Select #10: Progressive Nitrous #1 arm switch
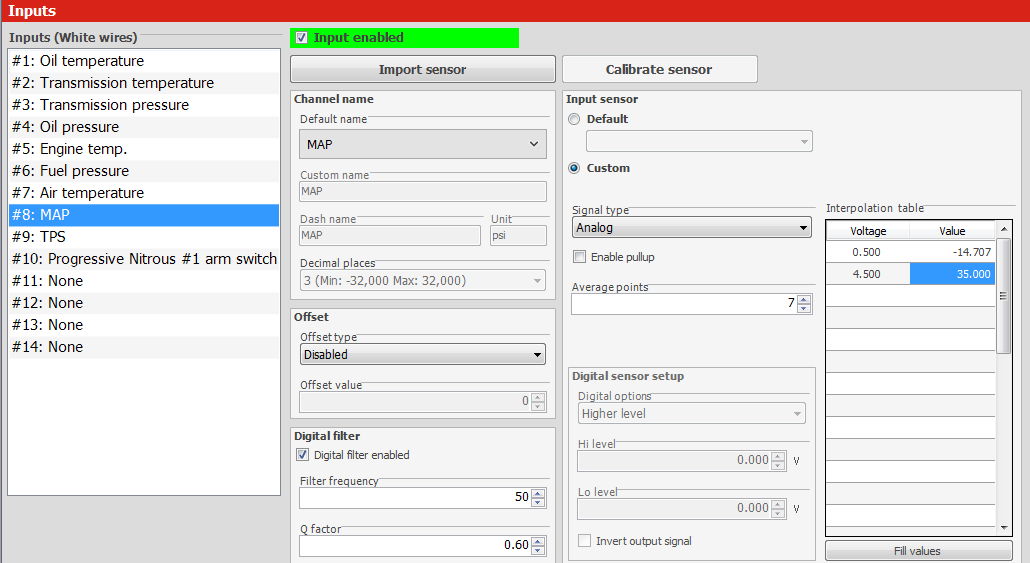The height and width of the screenshot is (563, 1030). [x=144, y=259]
